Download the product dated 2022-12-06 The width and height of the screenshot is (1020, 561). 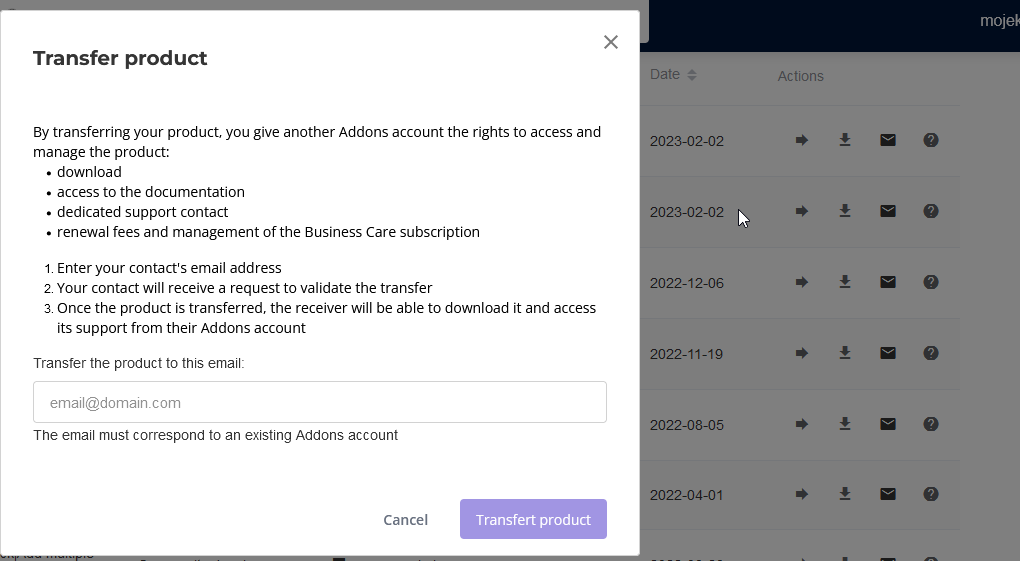[x=845, y=282]
